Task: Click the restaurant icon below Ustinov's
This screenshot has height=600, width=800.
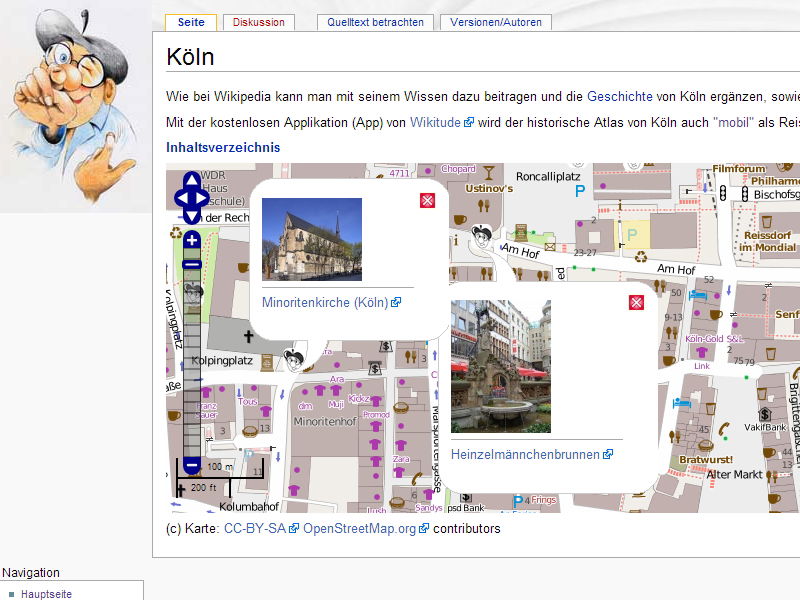Action: tap(484, 206)
